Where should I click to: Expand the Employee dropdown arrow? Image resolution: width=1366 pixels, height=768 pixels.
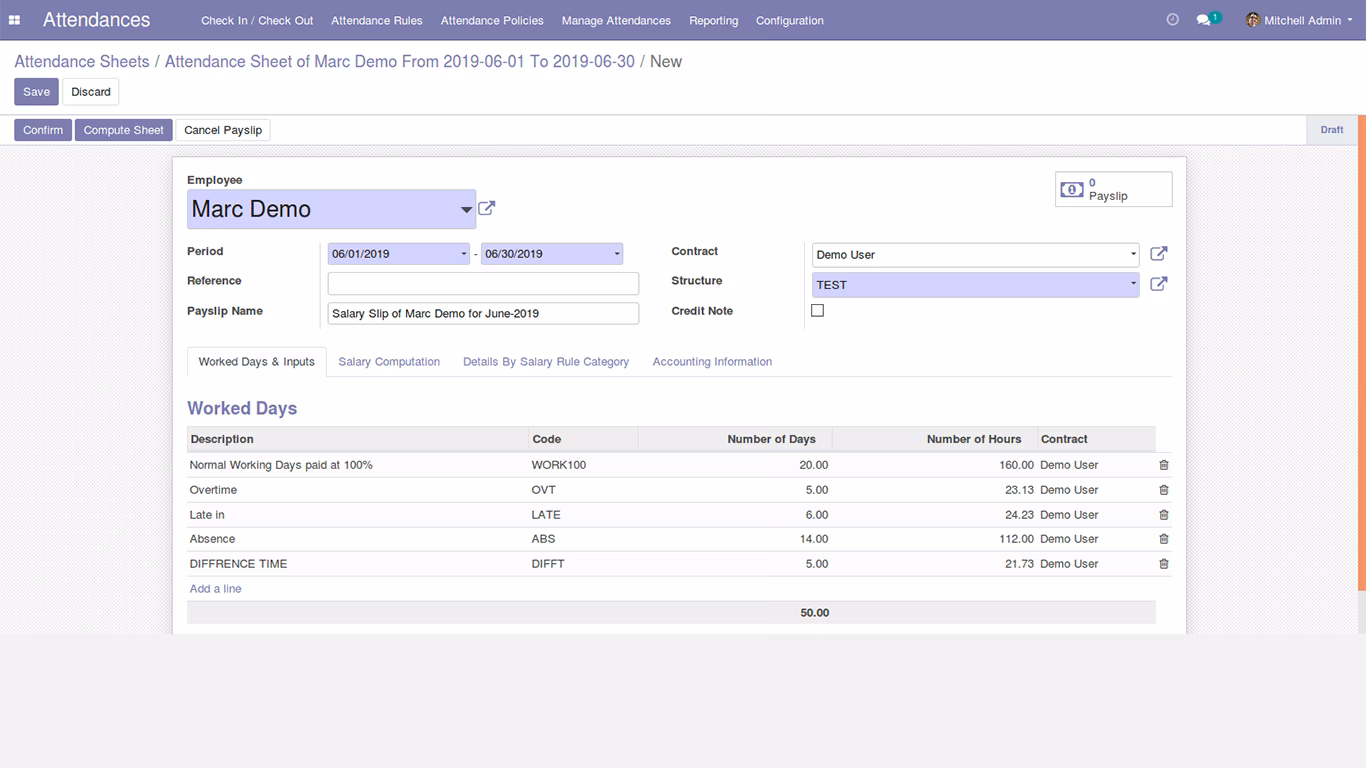coord(466,210)
